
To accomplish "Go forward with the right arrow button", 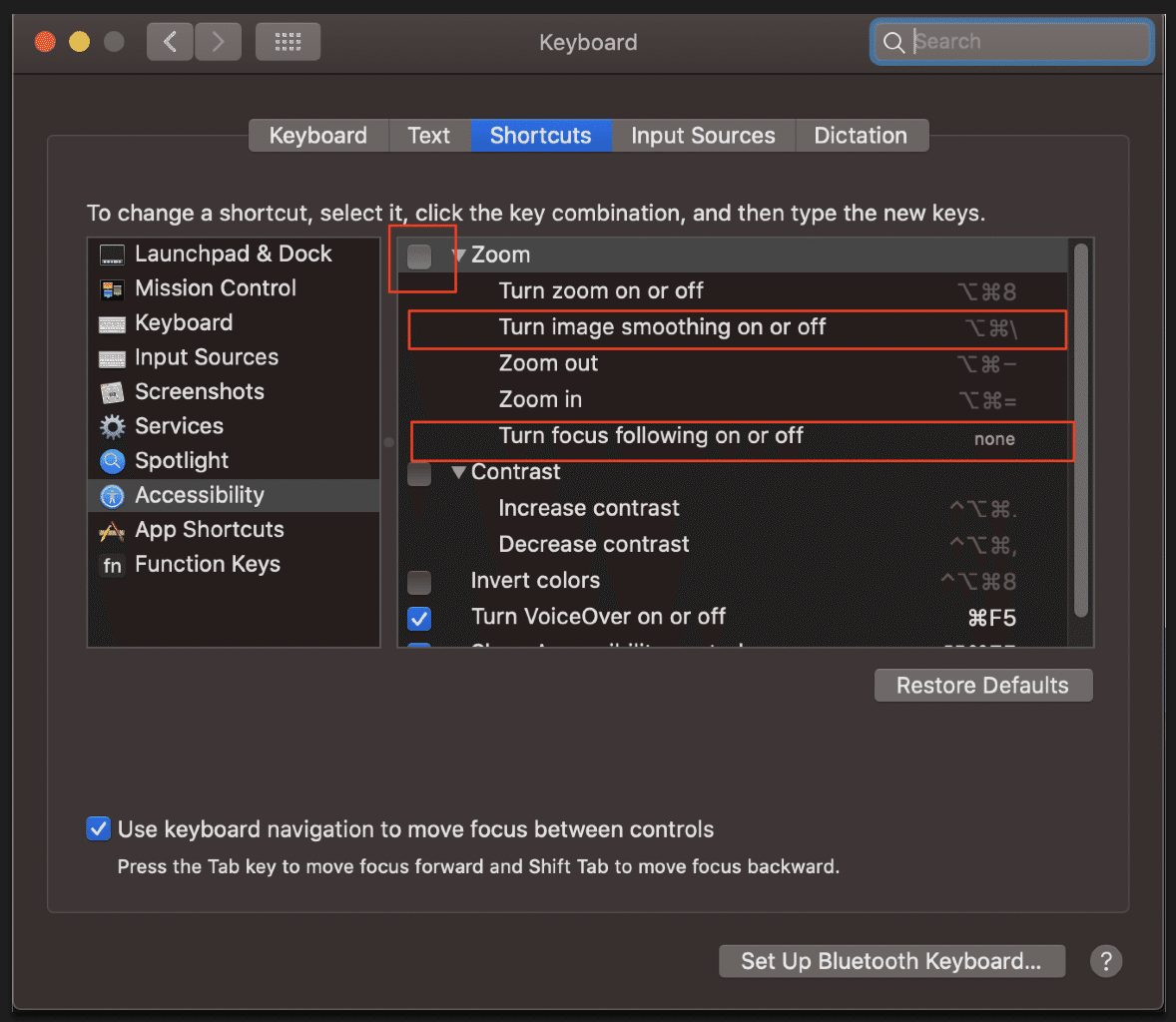I will [x=219, y=41].
